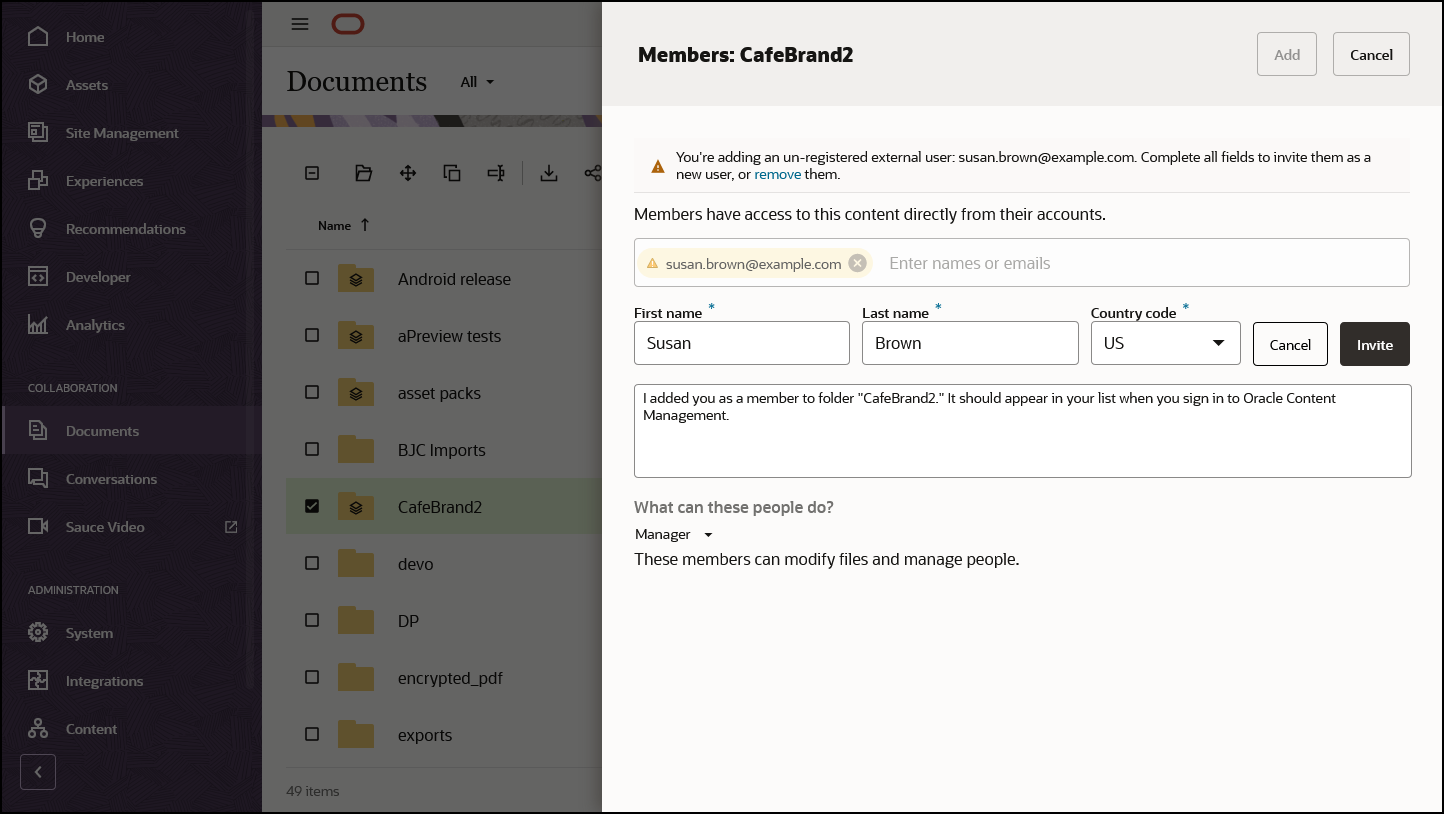Click the Move toolbar icon

[408, 173]
